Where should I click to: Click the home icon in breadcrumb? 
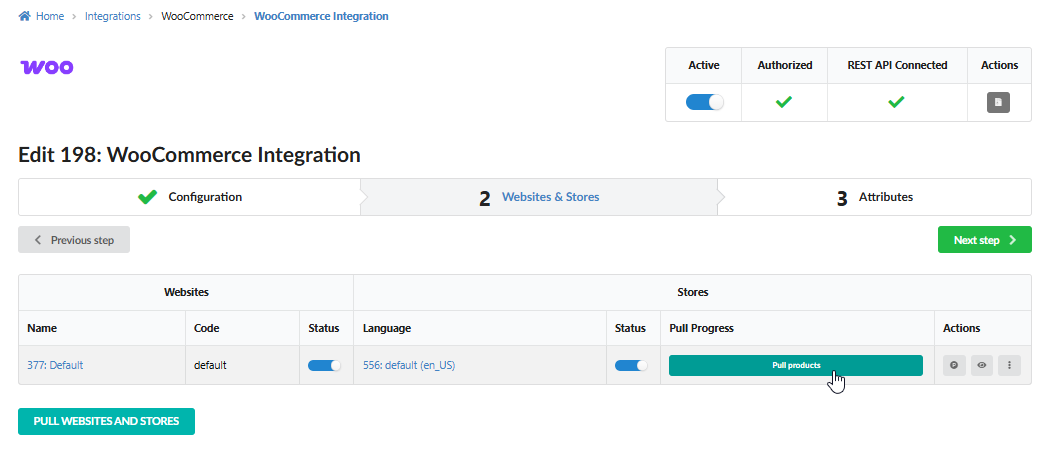(24, 16)
